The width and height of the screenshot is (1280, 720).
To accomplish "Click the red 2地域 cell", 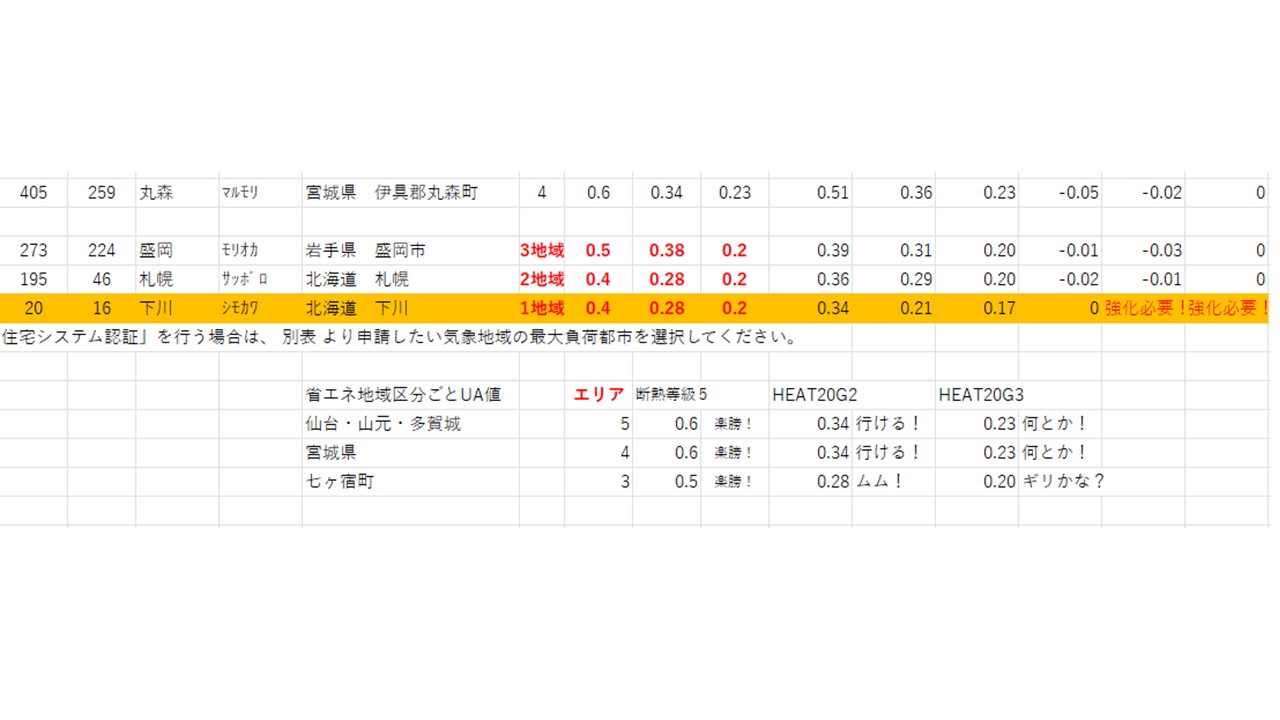I will (x=542, y=280).
